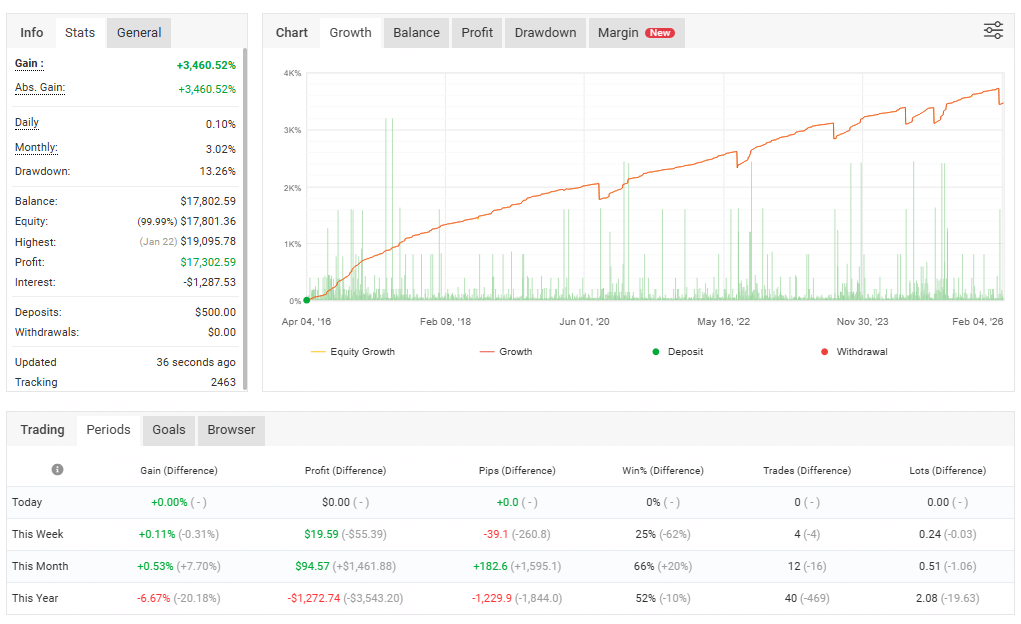Open the Goals tab

(169, 430)
